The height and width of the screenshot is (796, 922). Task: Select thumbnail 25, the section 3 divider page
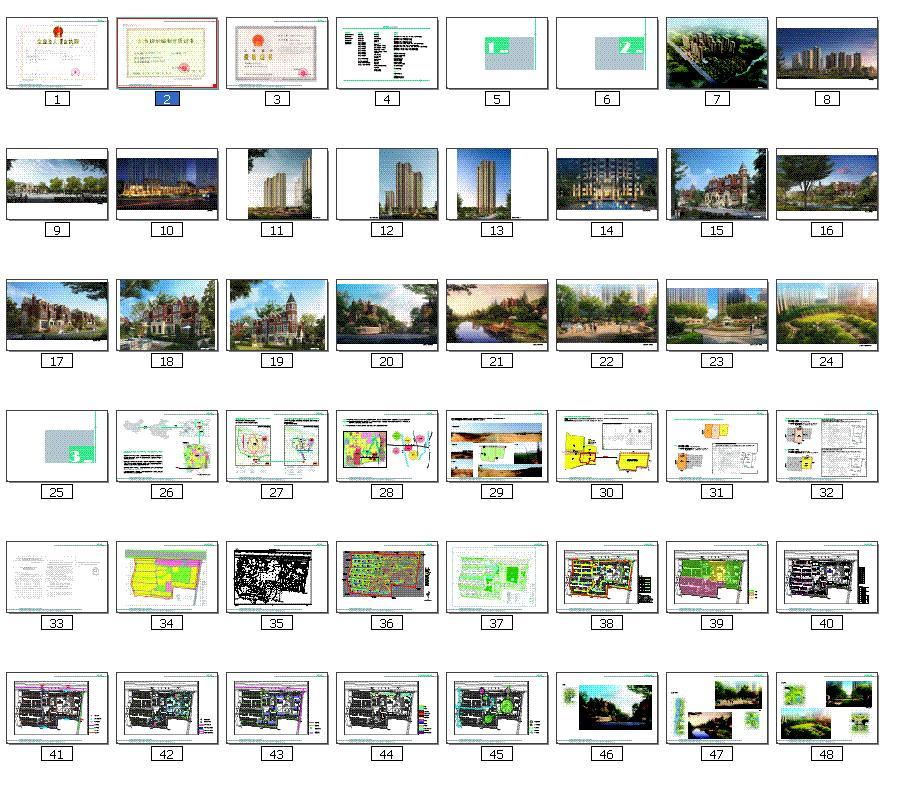pyautogui.click(x=57, y=446)
